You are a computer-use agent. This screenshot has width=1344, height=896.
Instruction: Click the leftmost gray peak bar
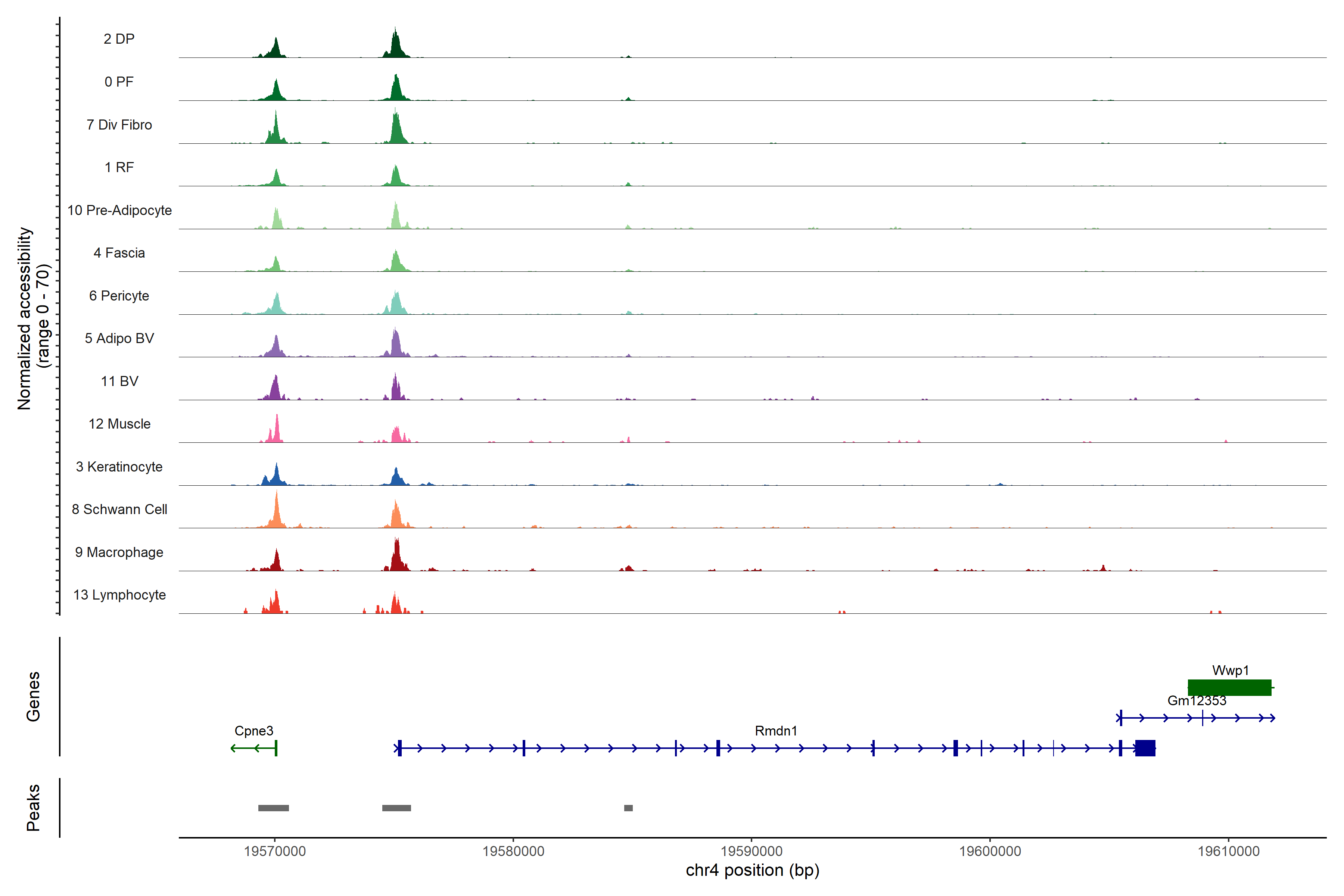(273, 808)
